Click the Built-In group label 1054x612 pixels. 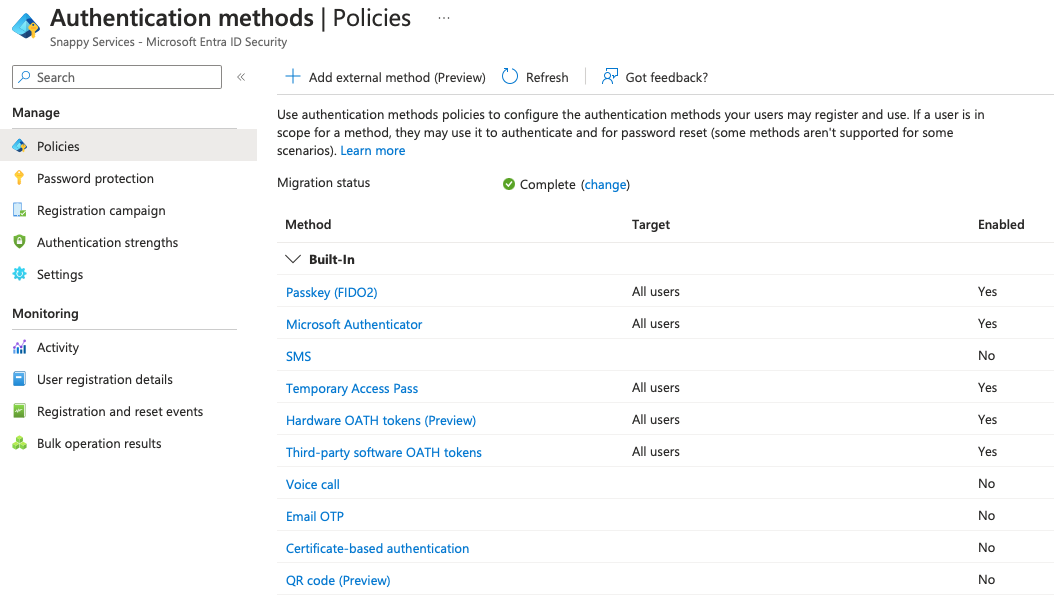tap(331, 259)
